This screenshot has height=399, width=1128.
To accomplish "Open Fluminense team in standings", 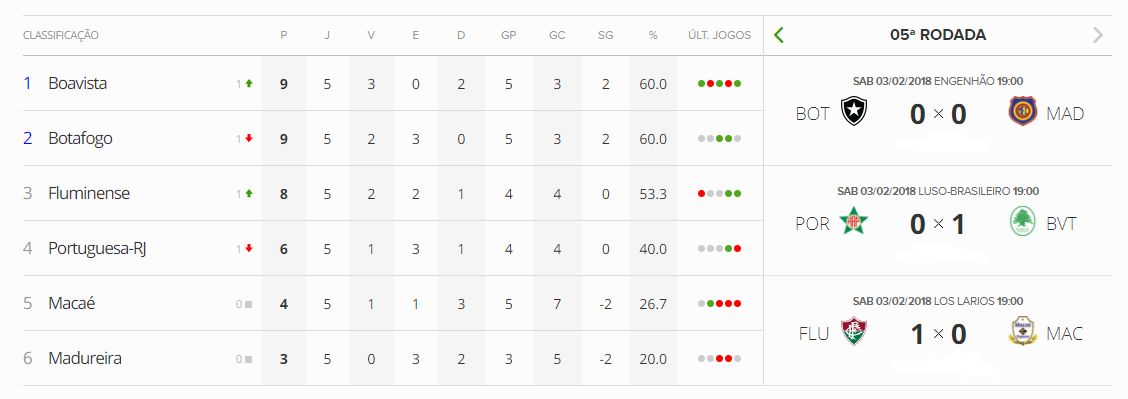I will click(89, 193).
